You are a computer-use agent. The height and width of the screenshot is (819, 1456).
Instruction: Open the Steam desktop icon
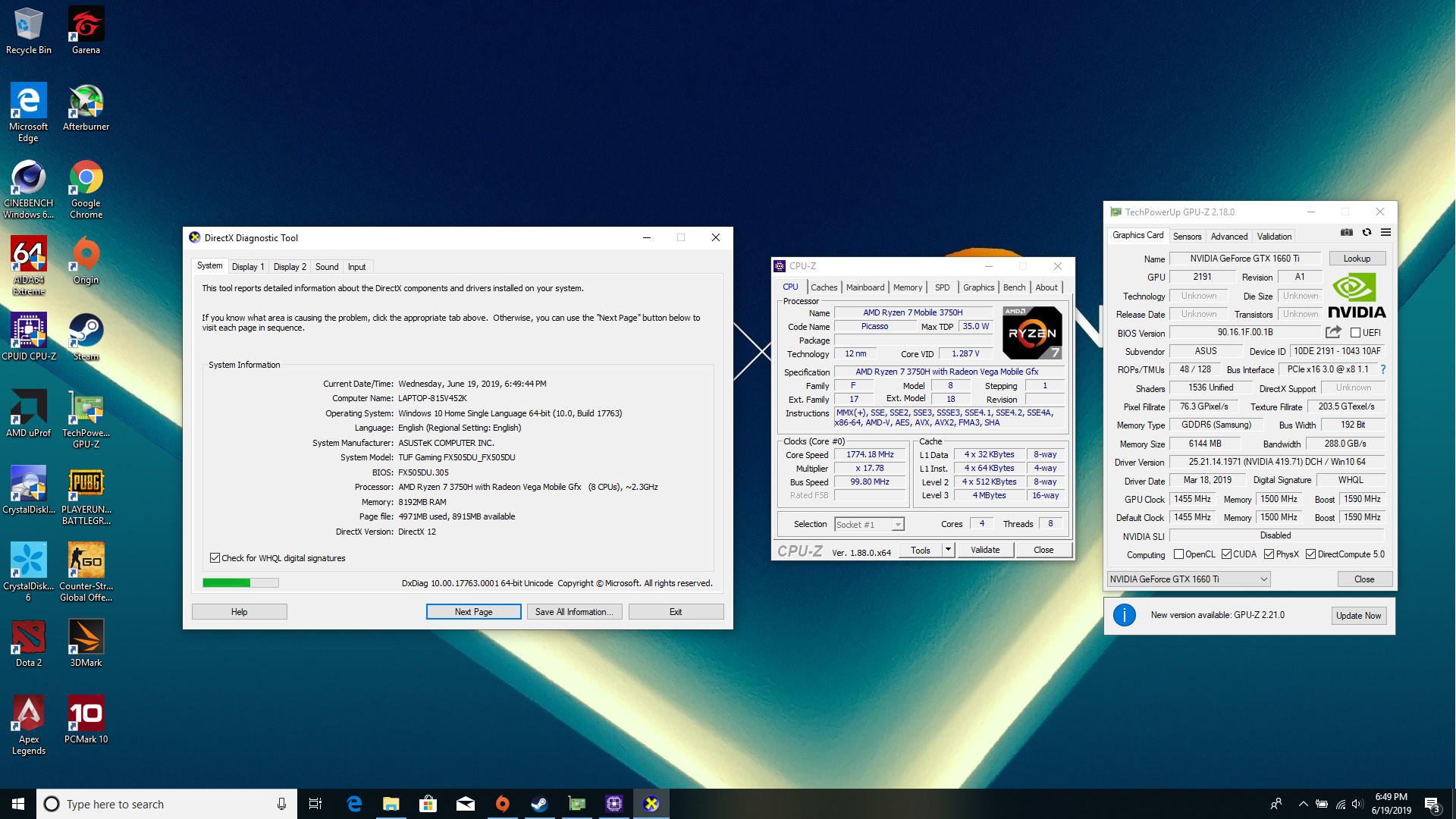(x=86, y=337)
